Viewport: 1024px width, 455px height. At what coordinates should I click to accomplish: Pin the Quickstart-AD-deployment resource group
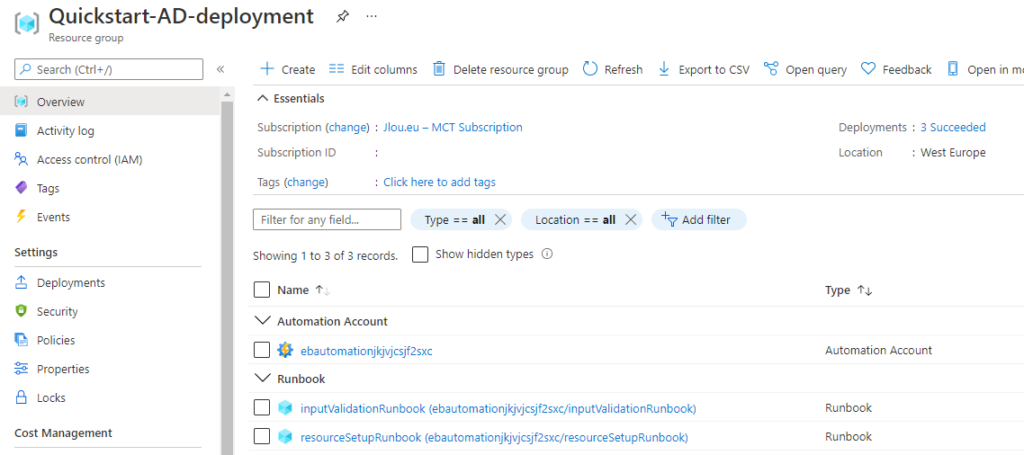(342, 17)
